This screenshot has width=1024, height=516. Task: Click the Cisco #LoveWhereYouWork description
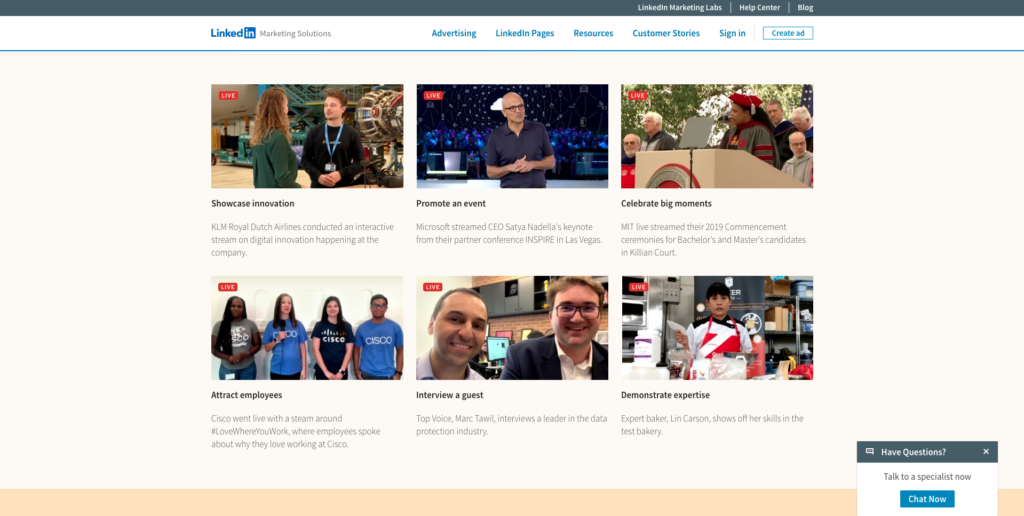click(x=296, y=431)
